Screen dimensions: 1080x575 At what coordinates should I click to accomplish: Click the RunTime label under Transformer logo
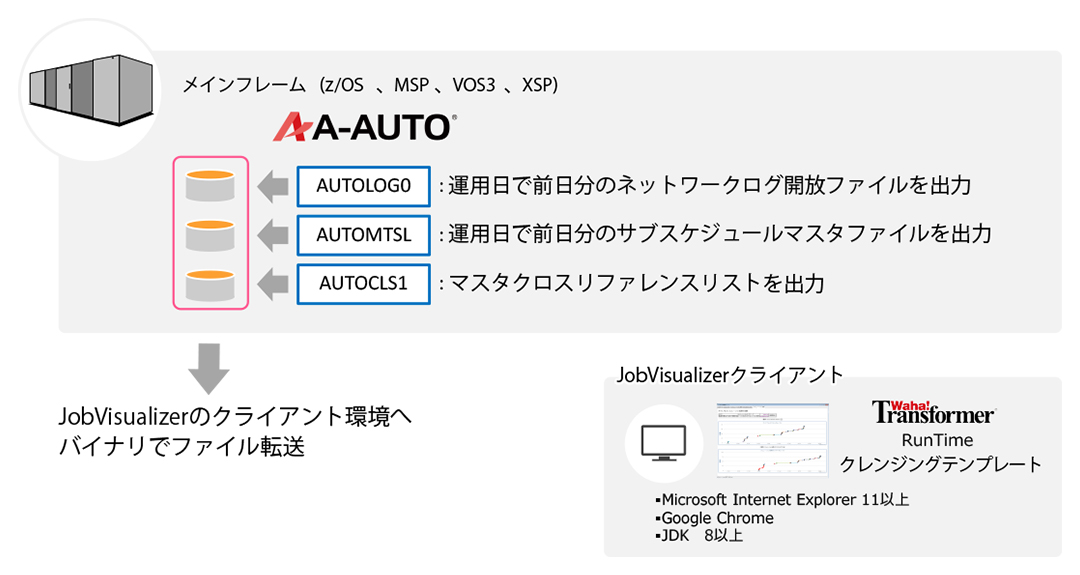click(937, 440)
